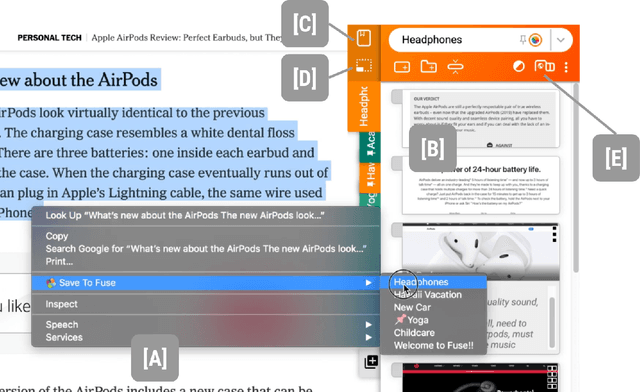Click the add new folder icon
The width and height of the screenshot is (640, 392).
tap(429, 66)
